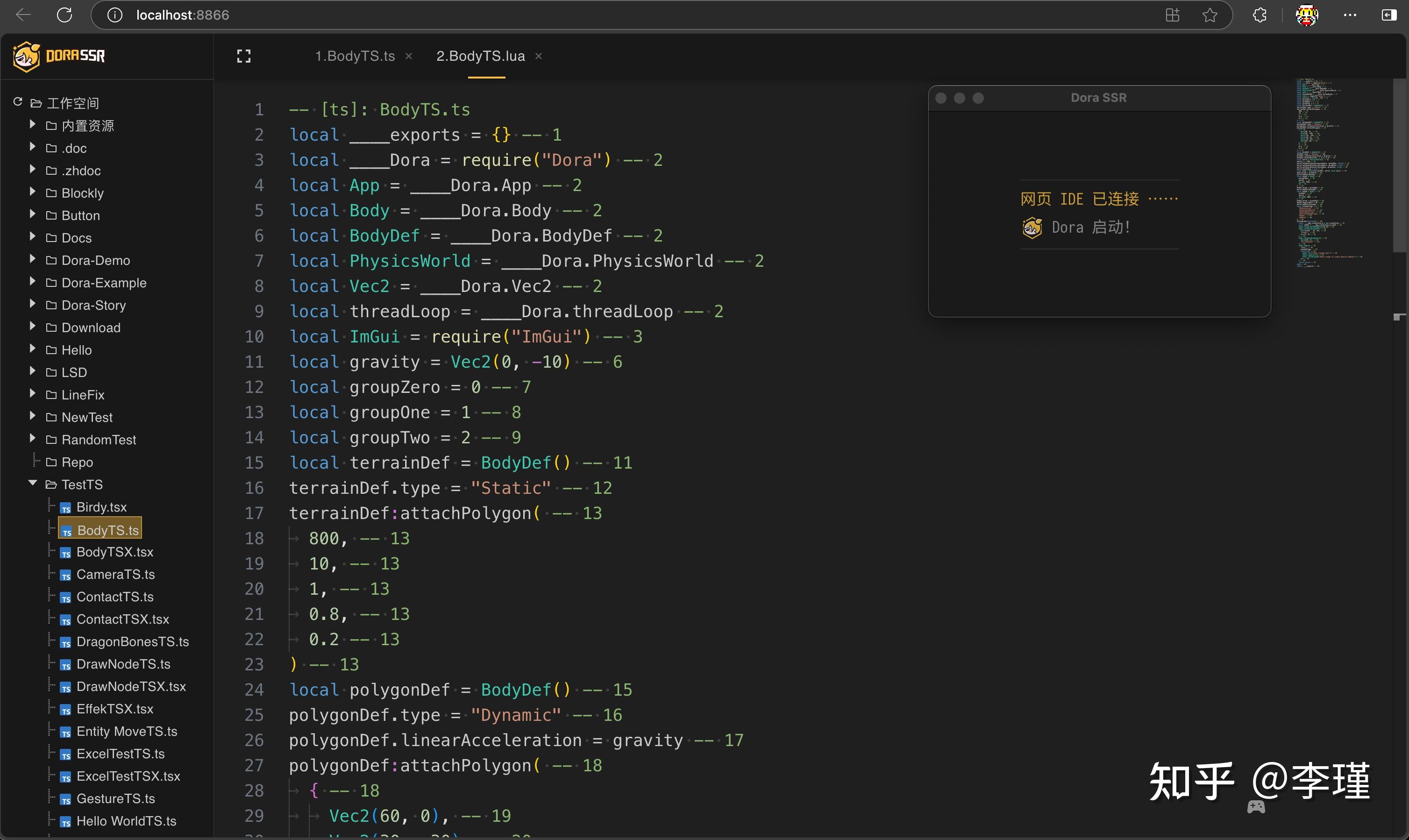Screen dimensions: 1409x840
Task: Close the 1.BodyTS.ts tab
Action: [410, 56]
